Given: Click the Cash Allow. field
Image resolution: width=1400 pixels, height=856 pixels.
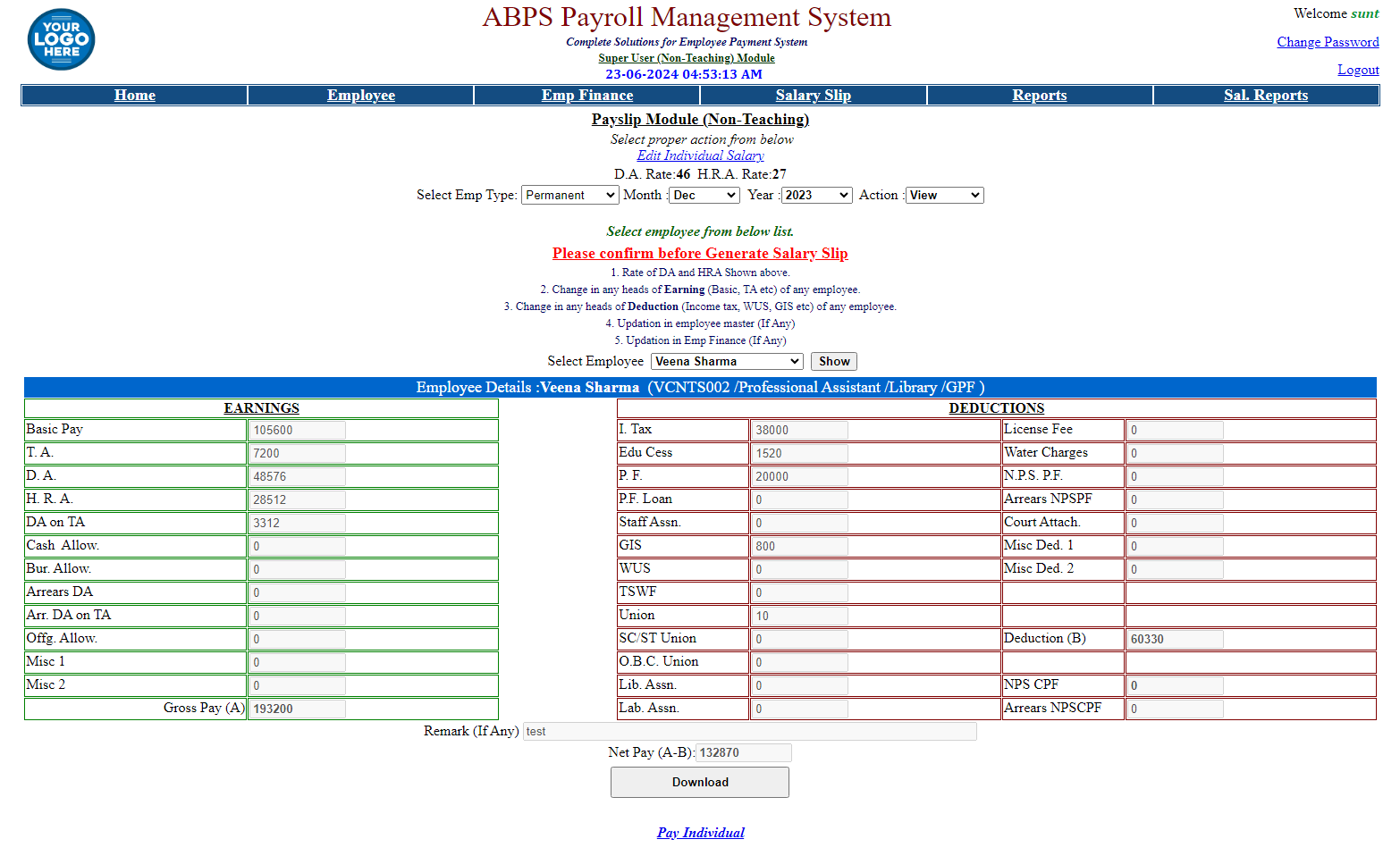Looking at the screenshot, I should (297, 546).
